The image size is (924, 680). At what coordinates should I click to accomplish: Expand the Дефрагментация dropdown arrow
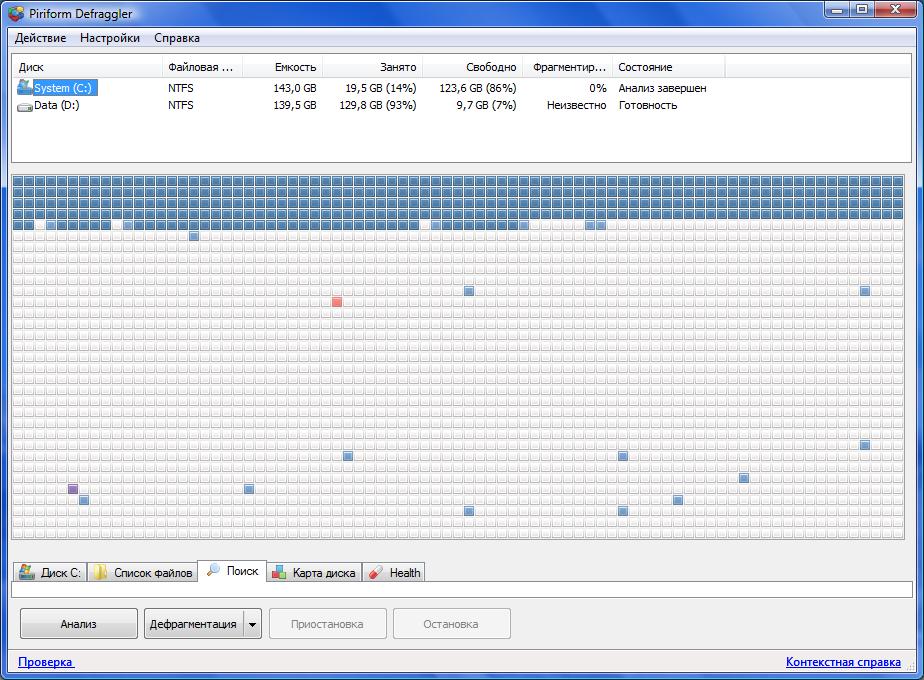(252, 624)
